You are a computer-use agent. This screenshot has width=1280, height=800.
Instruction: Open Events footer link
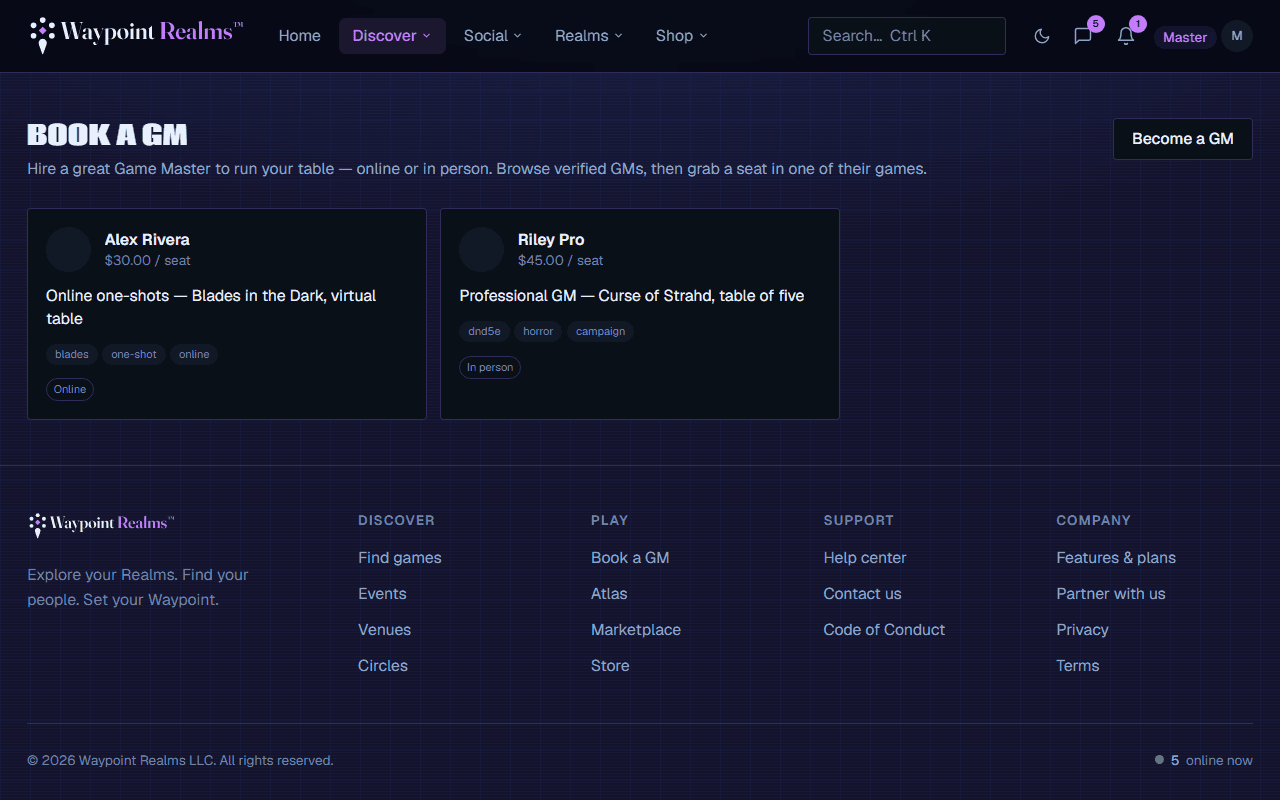pos(382,594)
